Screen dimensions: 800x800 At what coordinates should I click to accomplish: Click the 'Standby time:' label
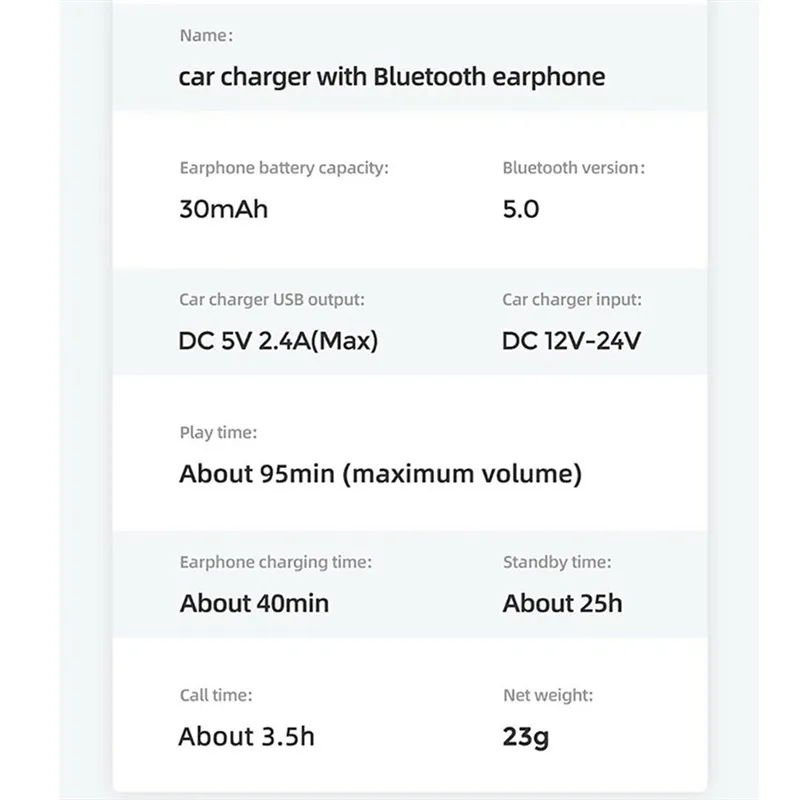click(557, 562)
